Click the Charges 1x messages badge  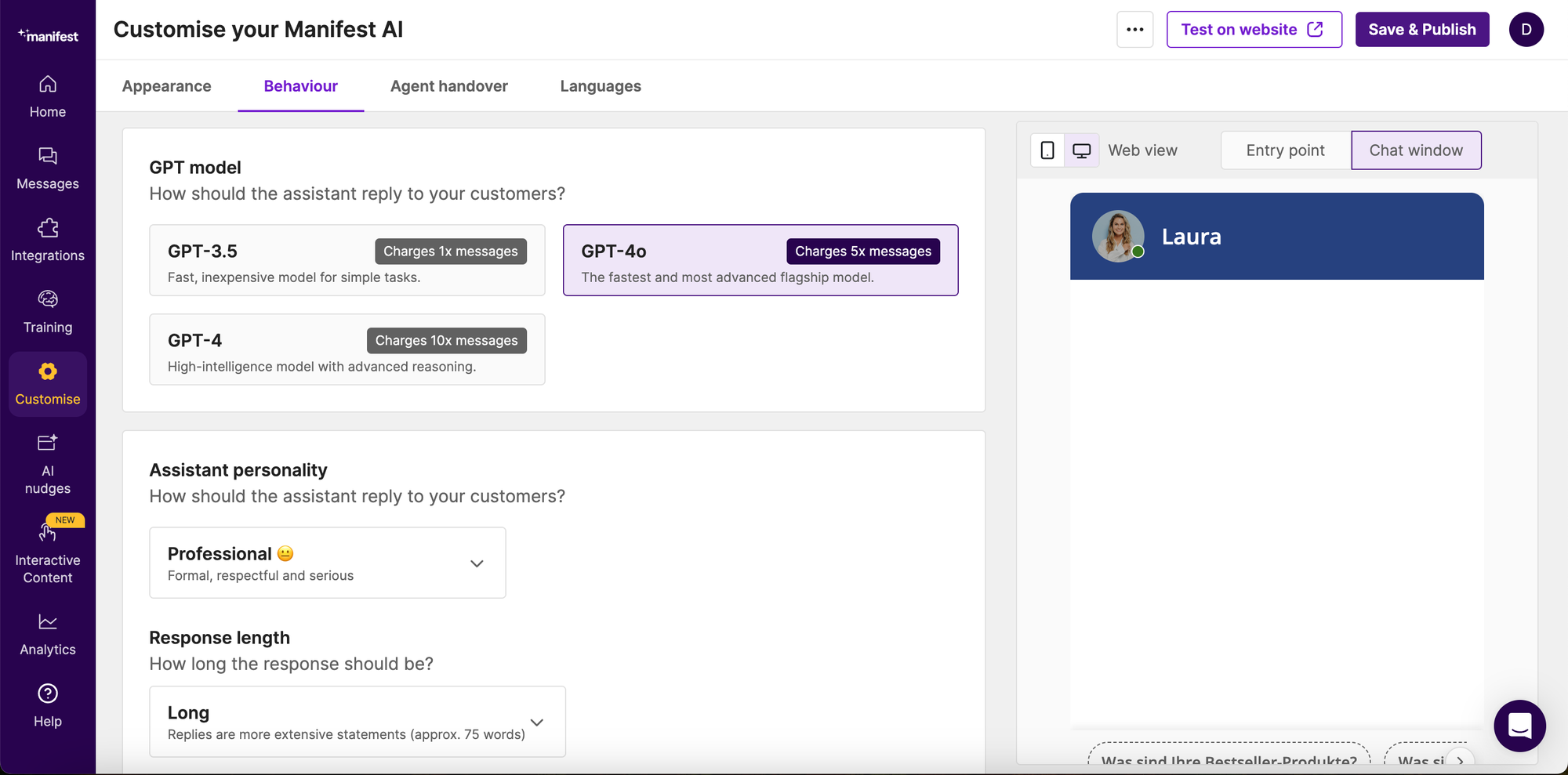pyautogui.click(x=451, y=252)
